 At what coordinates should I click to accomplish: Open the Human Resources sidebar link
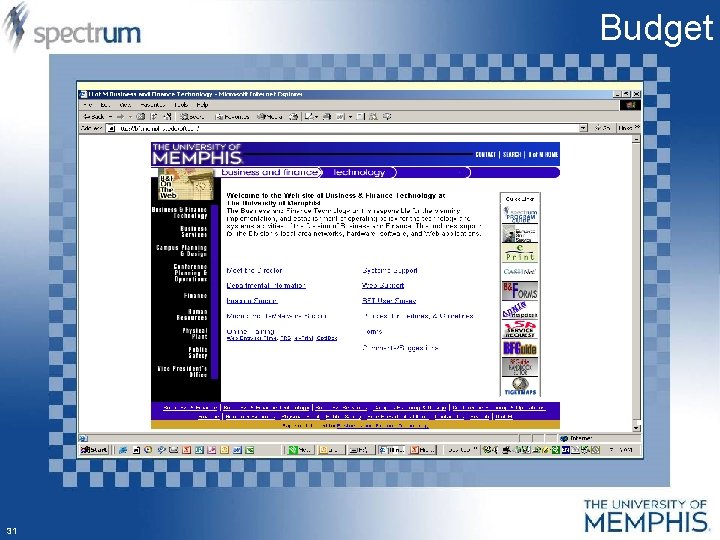[x=192, y=315]
